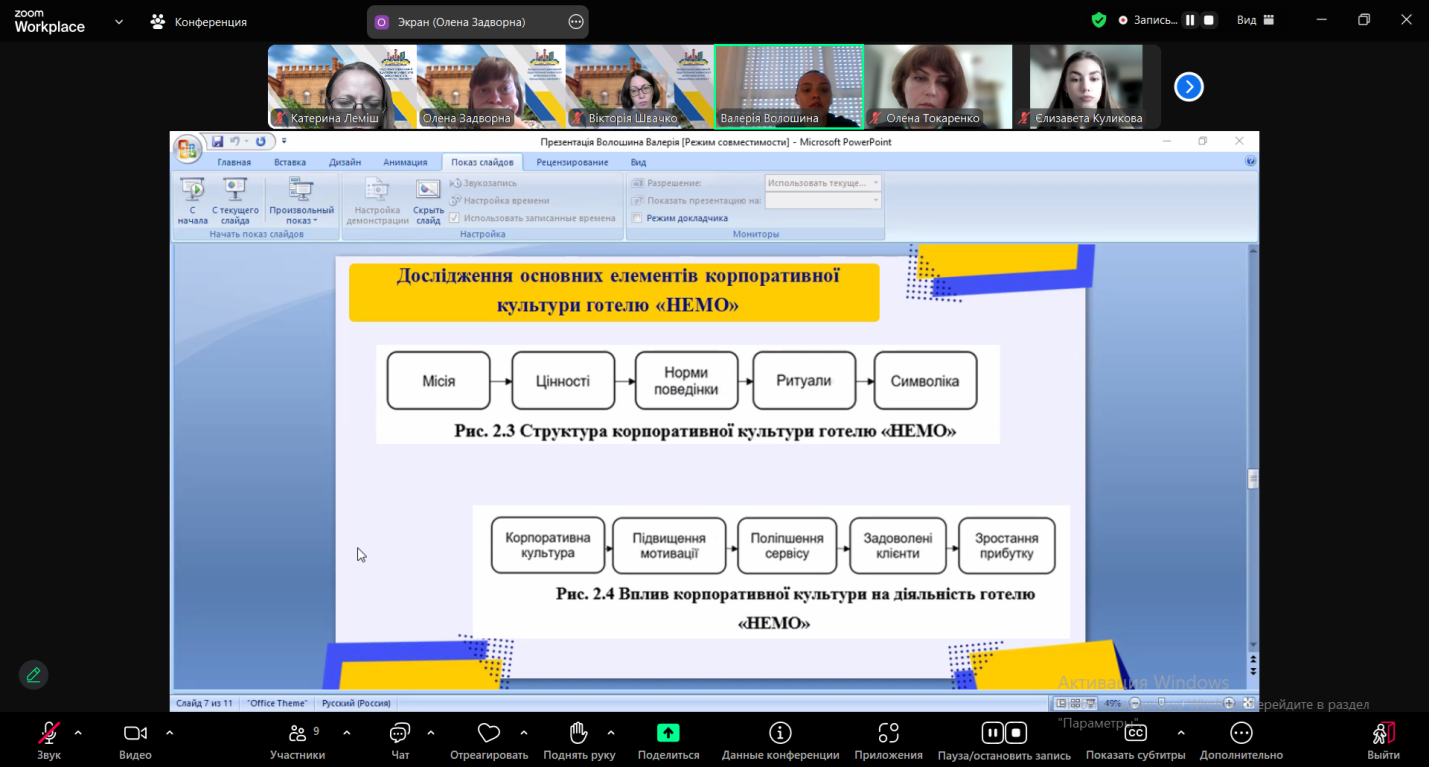Viewport: 1429px width, 767px height.
Task: Switch to the Анимация ribbon tab
Action: pos(405,162)
